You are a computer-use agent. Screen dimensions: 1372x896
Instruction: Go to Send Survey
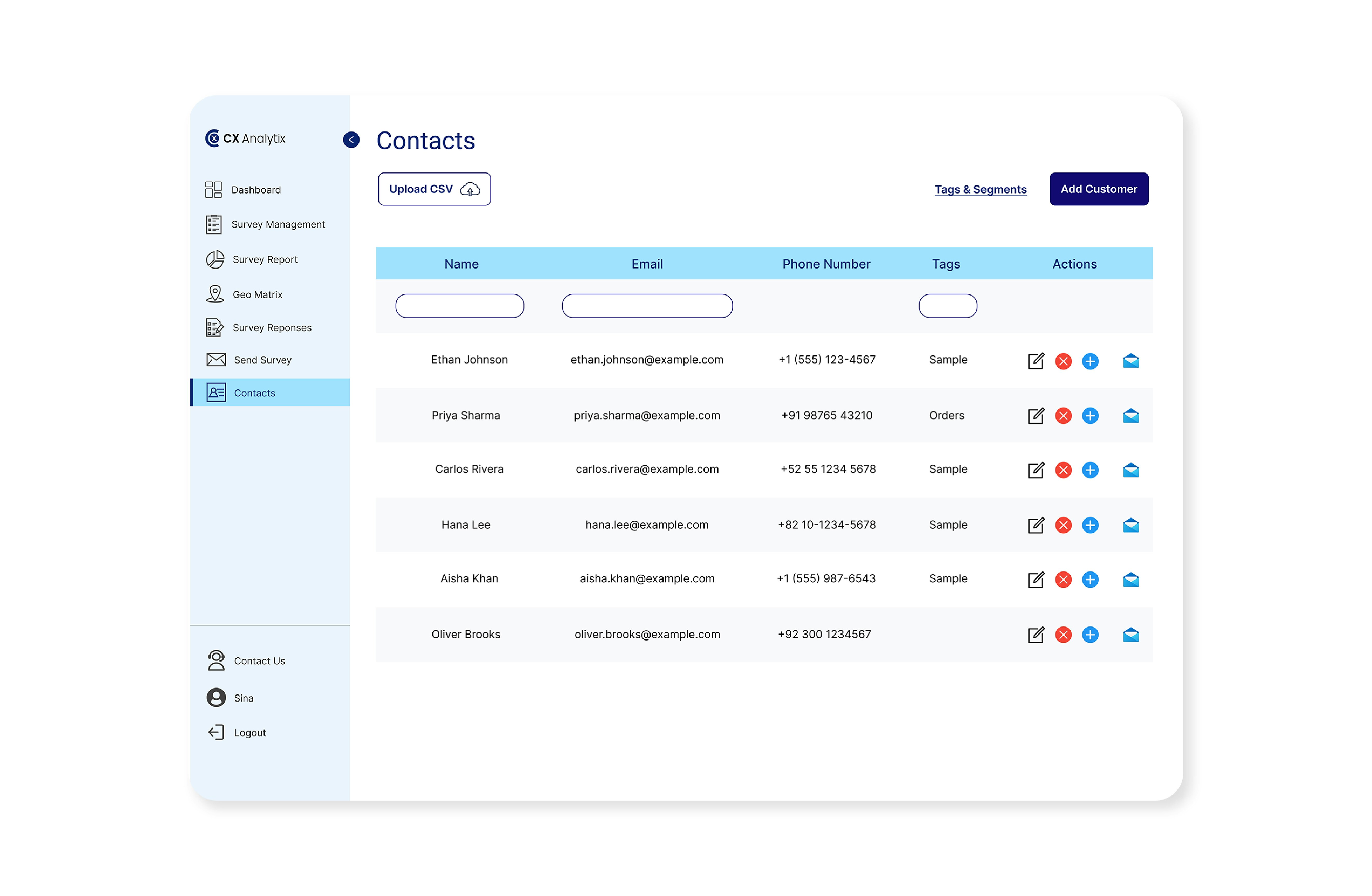click(x=249, y=360)
